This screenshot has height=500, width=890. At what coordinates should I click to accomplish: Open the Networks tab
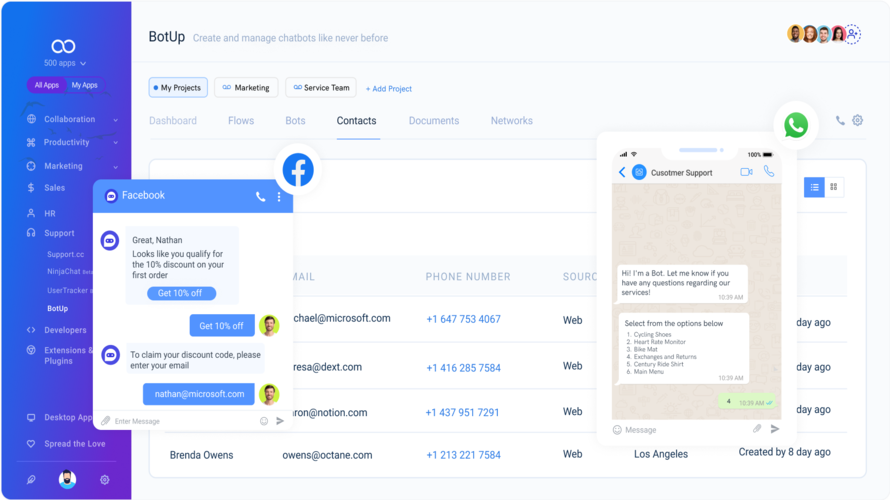(x=512, y=121)
